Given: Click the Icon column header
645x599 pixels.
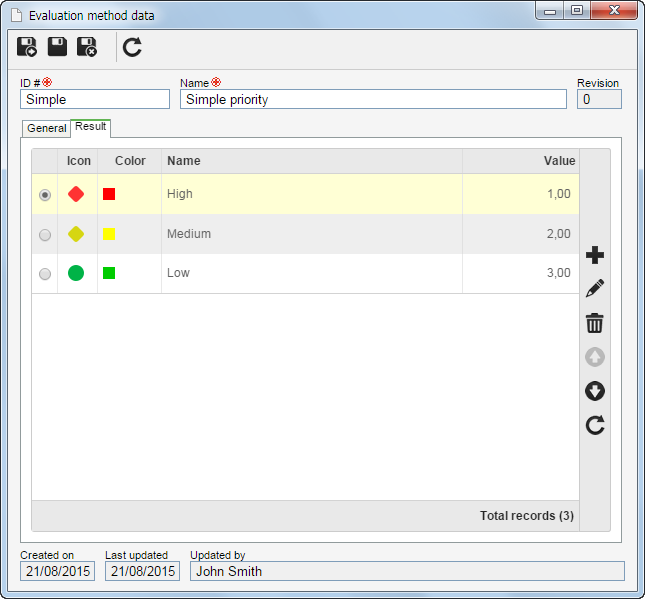Looking at the screenshot, I should 78,161.
